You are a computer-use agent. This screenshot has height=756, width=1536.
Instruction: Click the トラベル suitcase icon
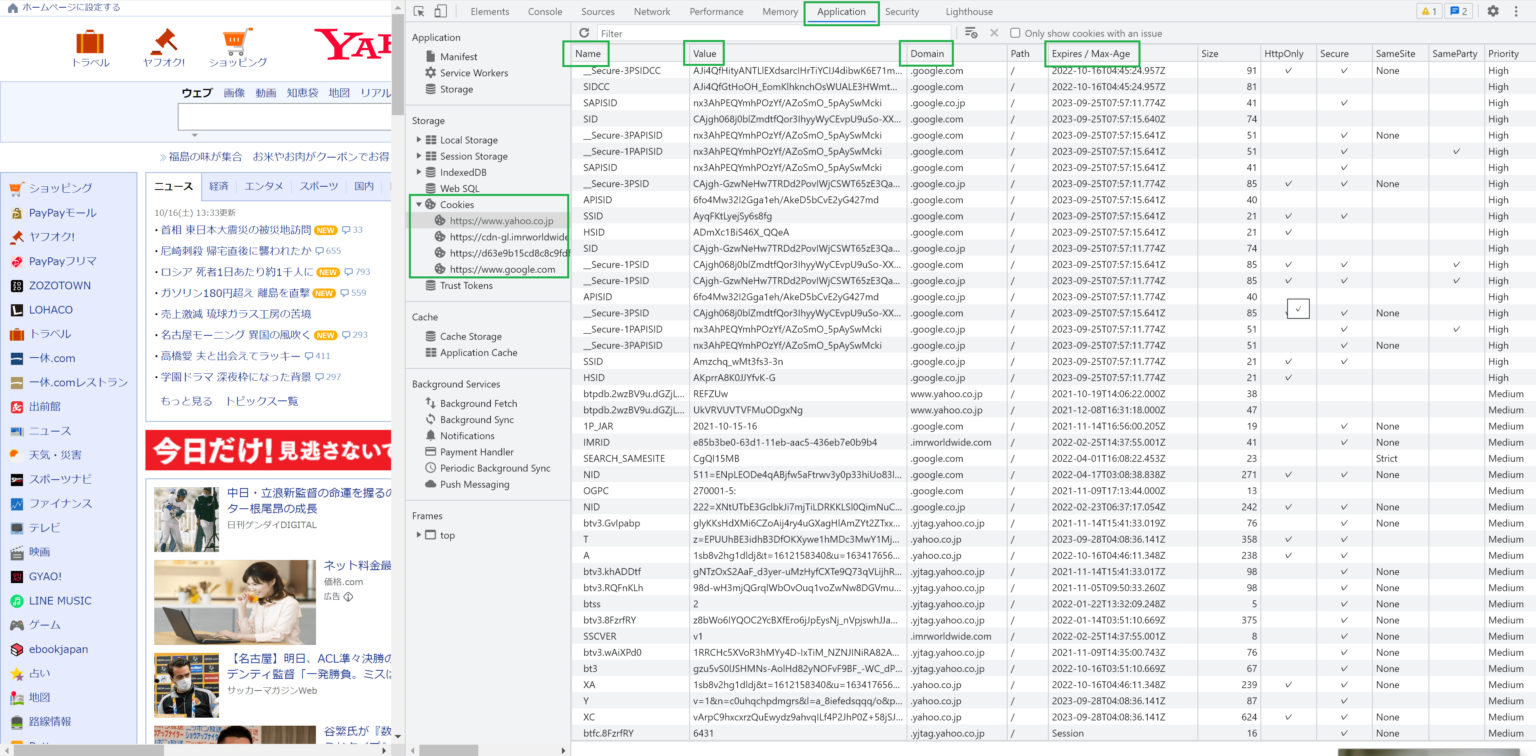[89, 43]
